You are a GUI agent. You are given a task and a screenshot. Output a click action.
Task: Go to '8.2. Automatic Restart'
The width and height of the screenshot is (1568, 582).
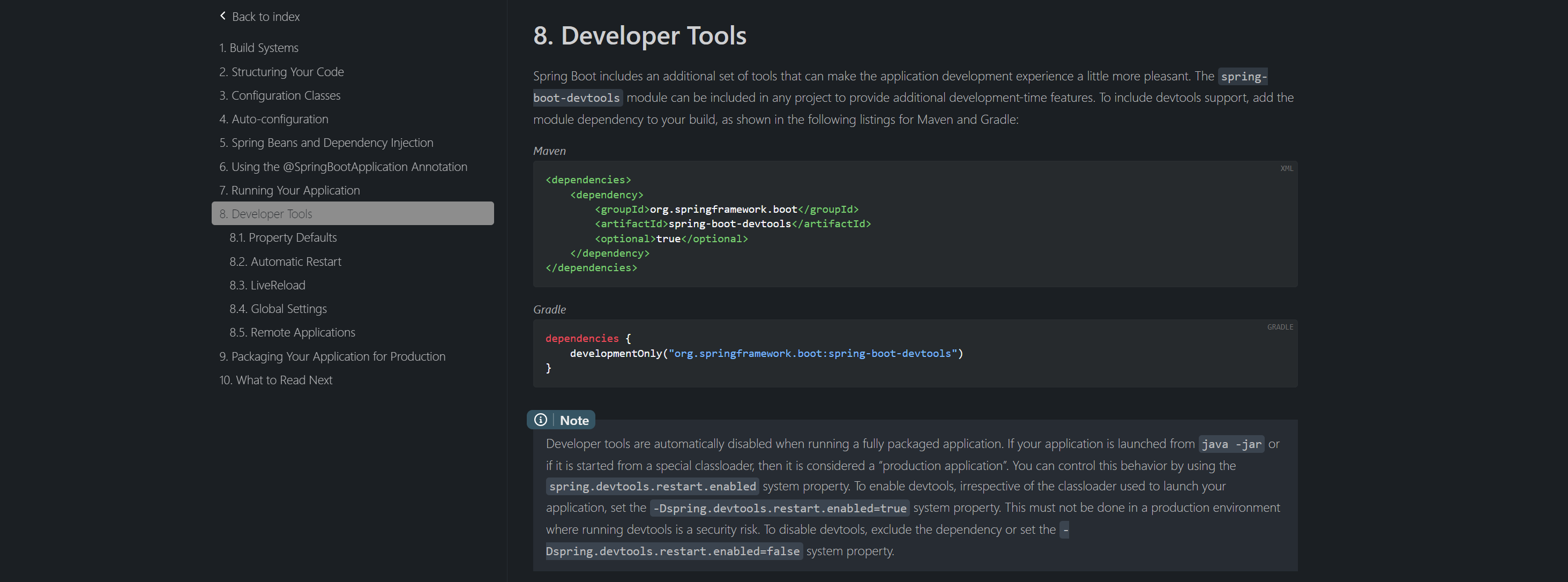[285, 261]
